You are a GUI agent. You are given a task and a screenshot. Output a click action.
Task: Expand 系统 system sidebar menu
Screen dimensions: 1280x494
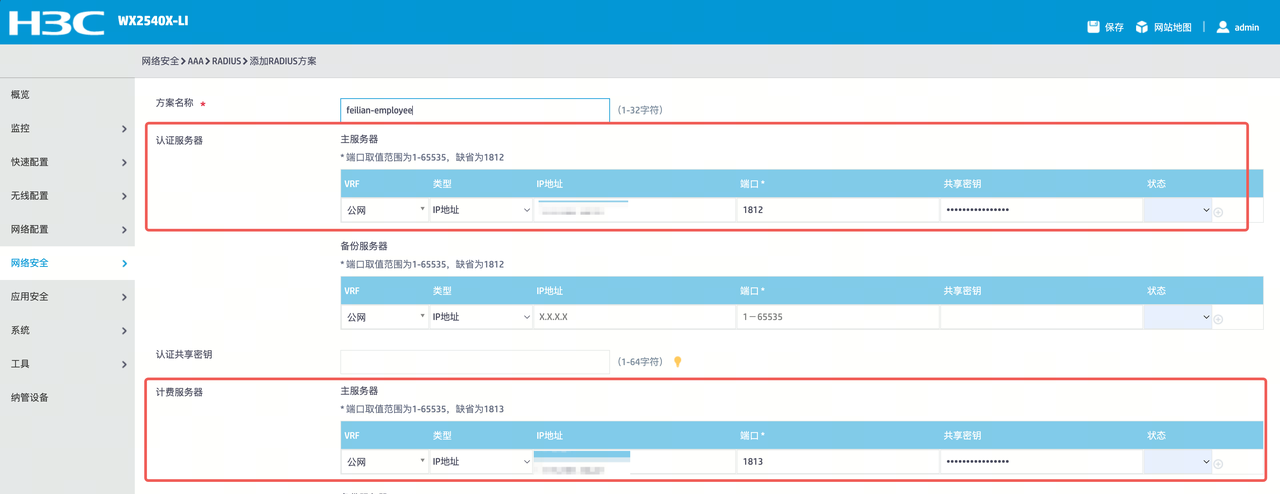coord(67,330)
